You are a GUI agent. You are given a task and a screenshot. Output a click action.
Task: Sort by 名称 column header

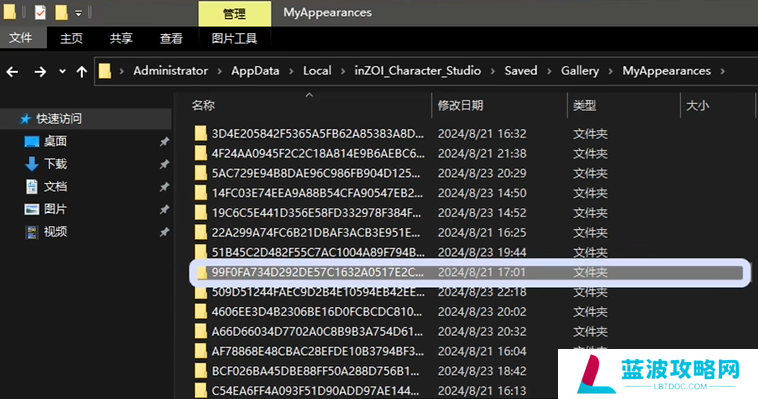[x=203, y=105]
